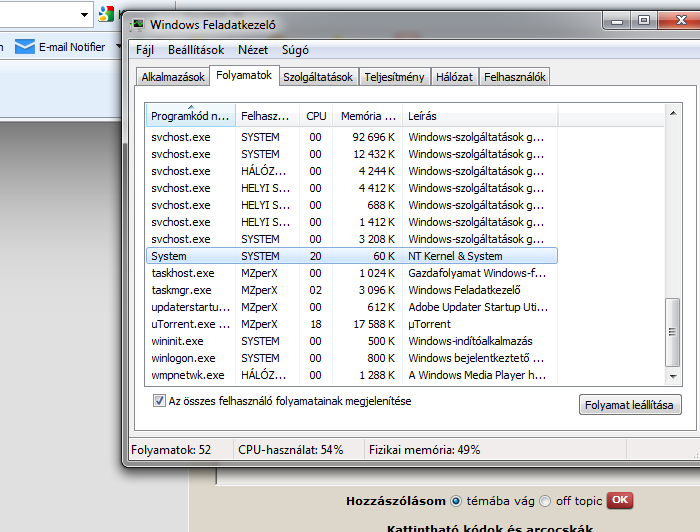Image resolution: width=700 pixels, height=532 pixels.
Task: Select the uTorrent.exe process row
Action: tap(352, 324)
